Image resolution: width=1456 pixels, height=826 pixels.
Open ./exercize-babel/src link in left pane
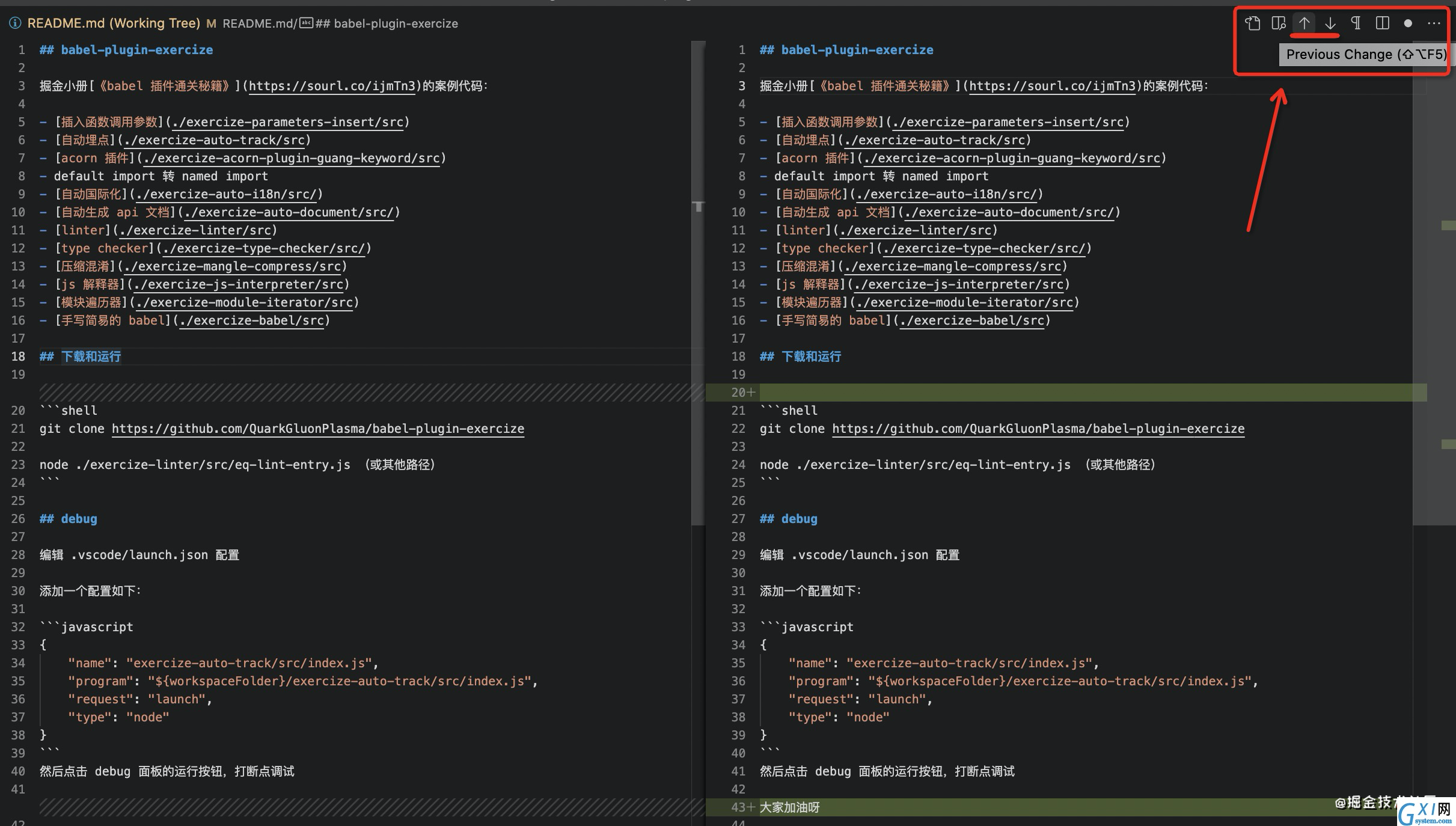252,320
